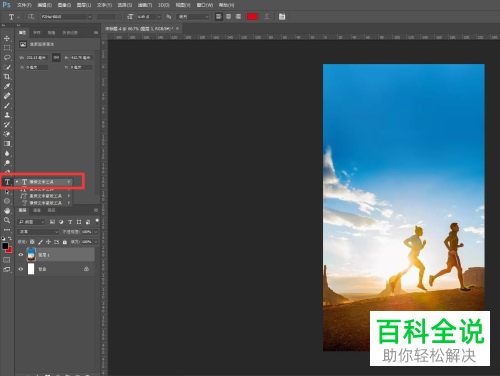Select the Dodge tool
This screenshot has height=376, width=500.
pos(7,163)
